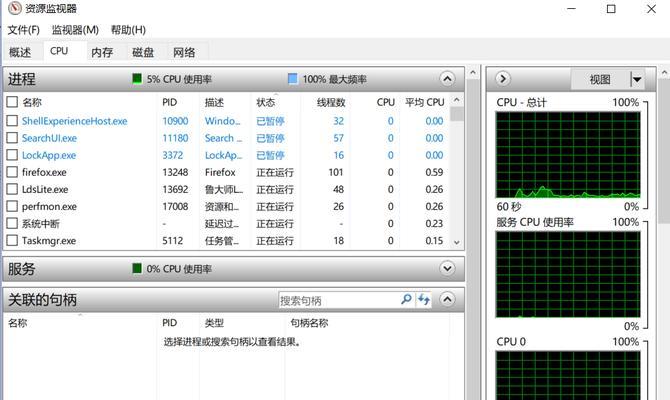Check the 系统中断 checkbox
The width and height of the screenshot is (670, 400).
coord(12,223)
